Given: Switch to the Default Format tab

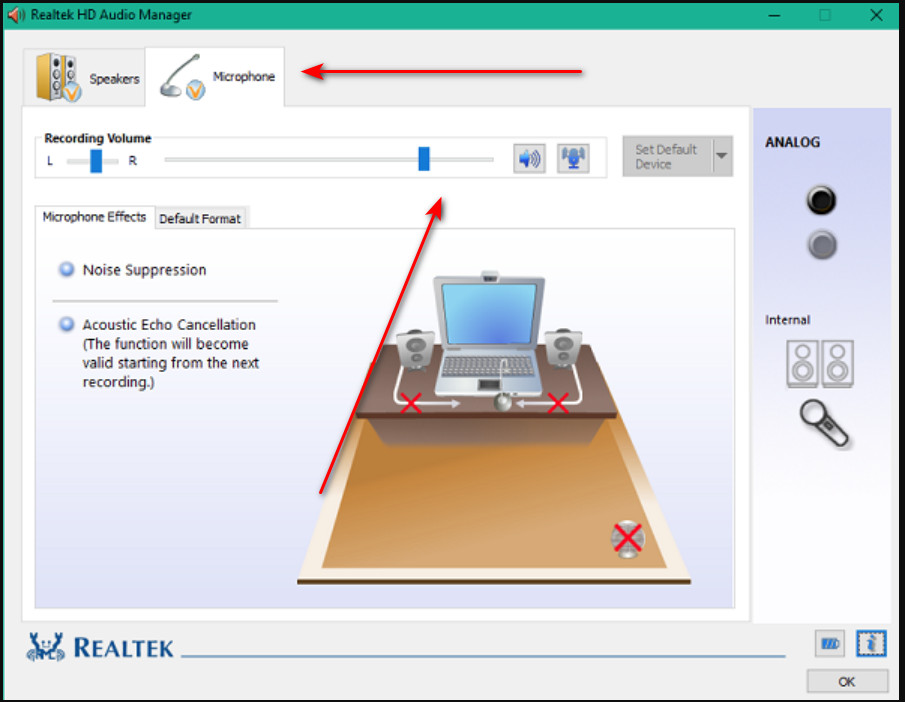Looking at the screenshot, I should [x=200, y=218].
